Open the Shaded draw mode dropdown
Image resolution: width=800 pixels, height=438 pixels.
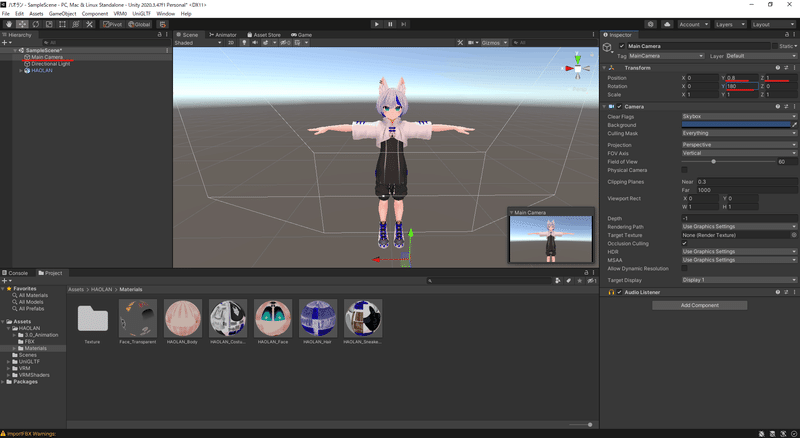198,43
